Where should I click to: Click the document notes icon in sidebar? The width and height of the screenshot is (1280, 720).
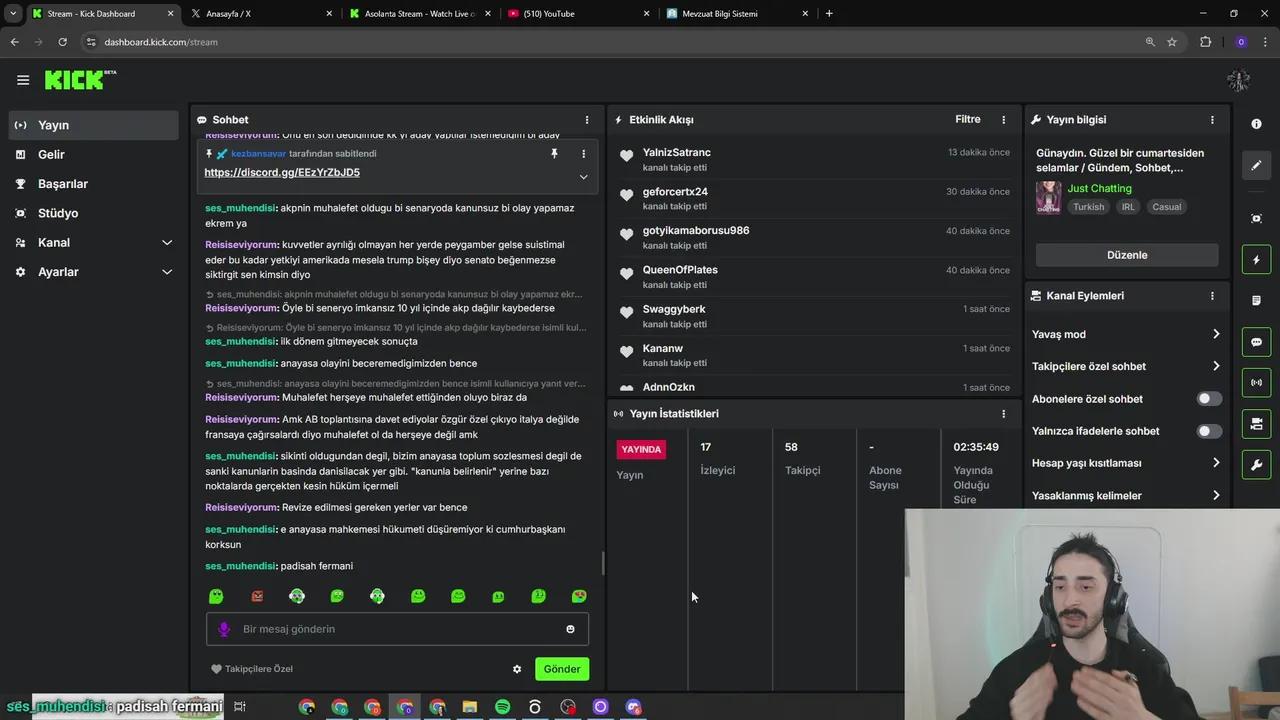[1257, 301]
